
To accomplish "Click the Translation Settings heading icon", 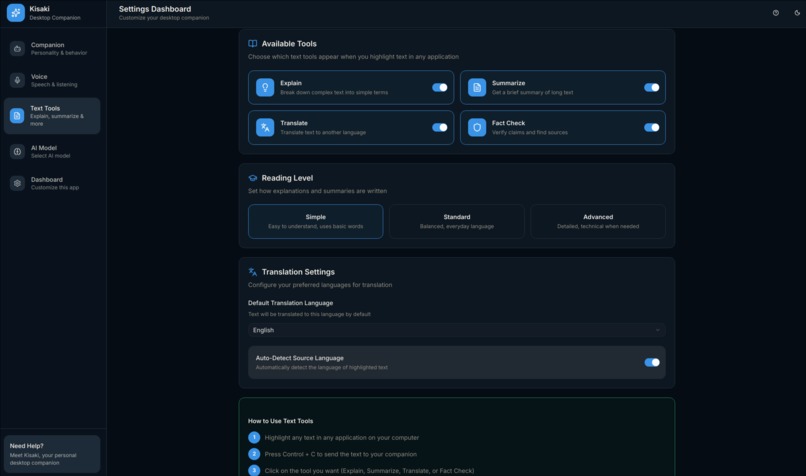I will pos(252,272).
